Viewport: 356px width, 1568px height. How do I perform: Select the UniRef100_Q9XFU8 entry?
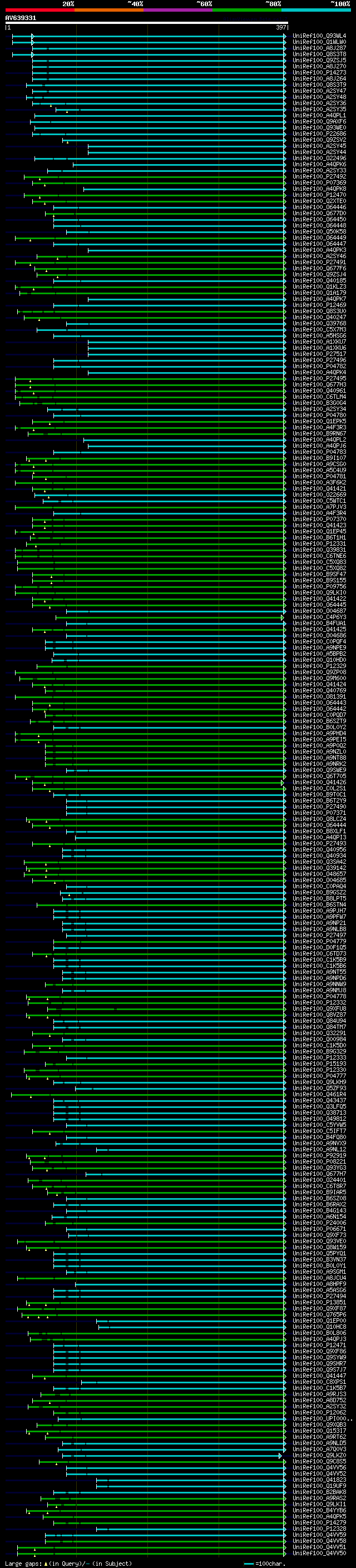pos(319,1008)
